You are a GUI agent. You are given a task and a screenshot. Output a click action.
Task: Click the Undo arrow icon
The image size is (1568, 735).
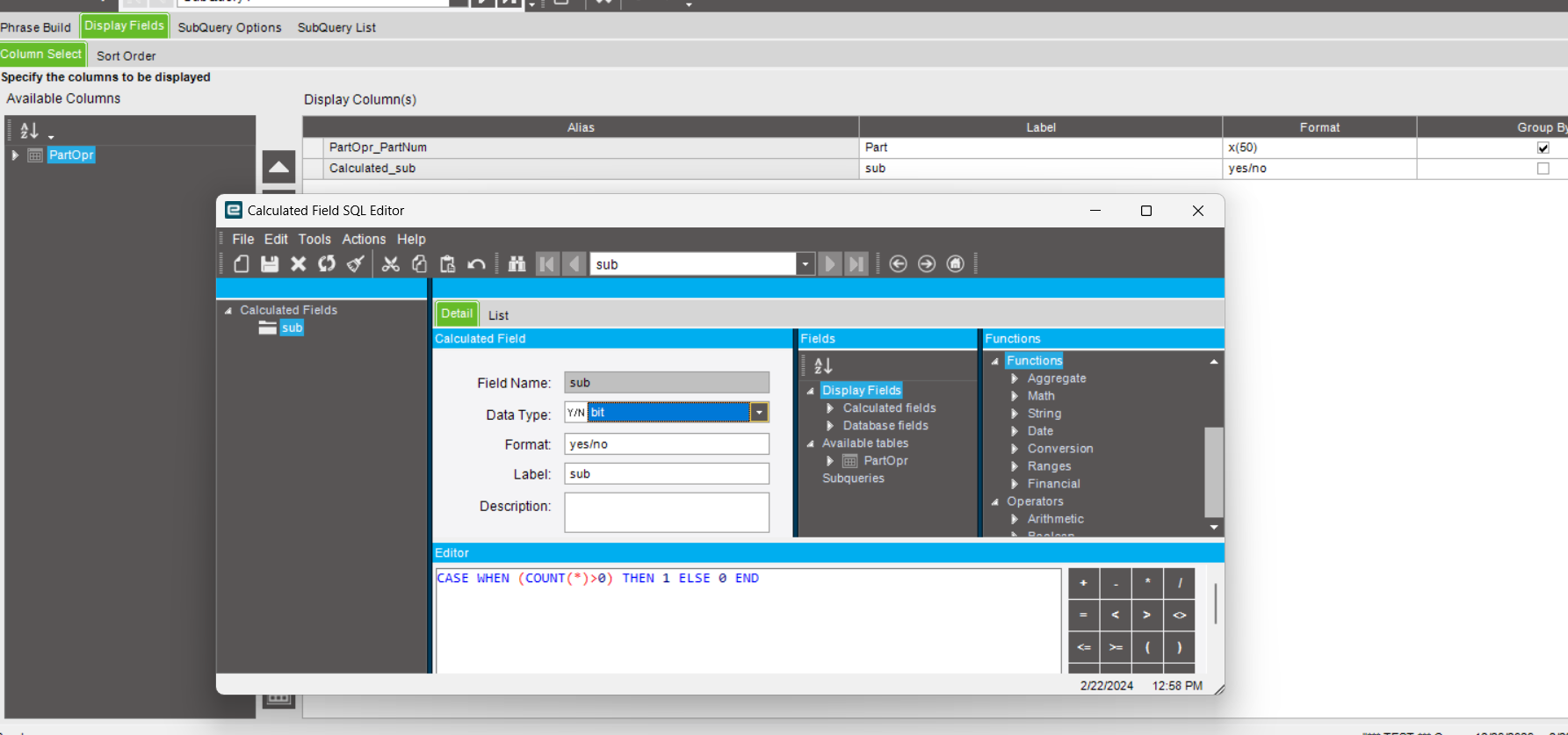(476, 264)
